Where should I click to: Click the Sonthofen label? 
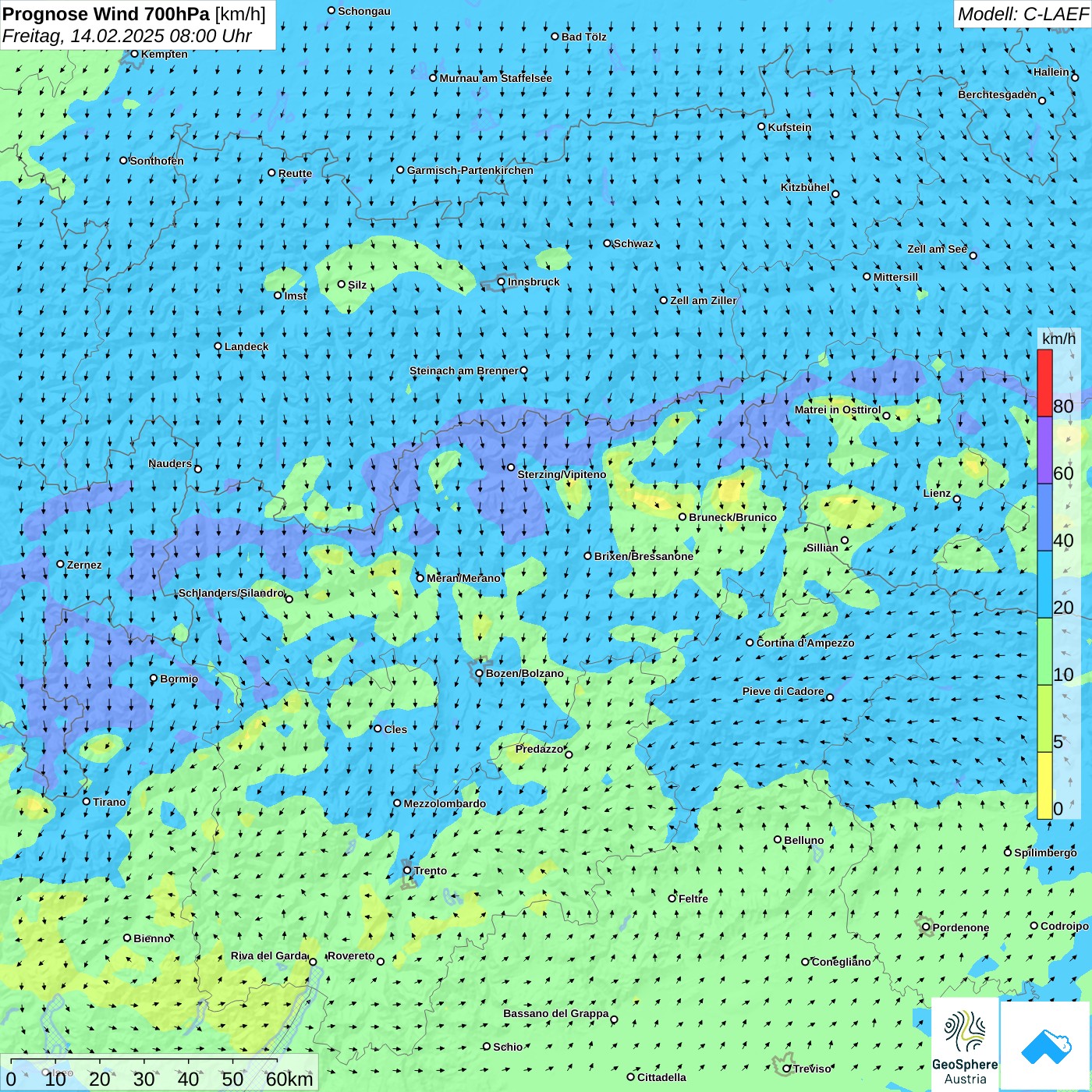tap(157, 161)
